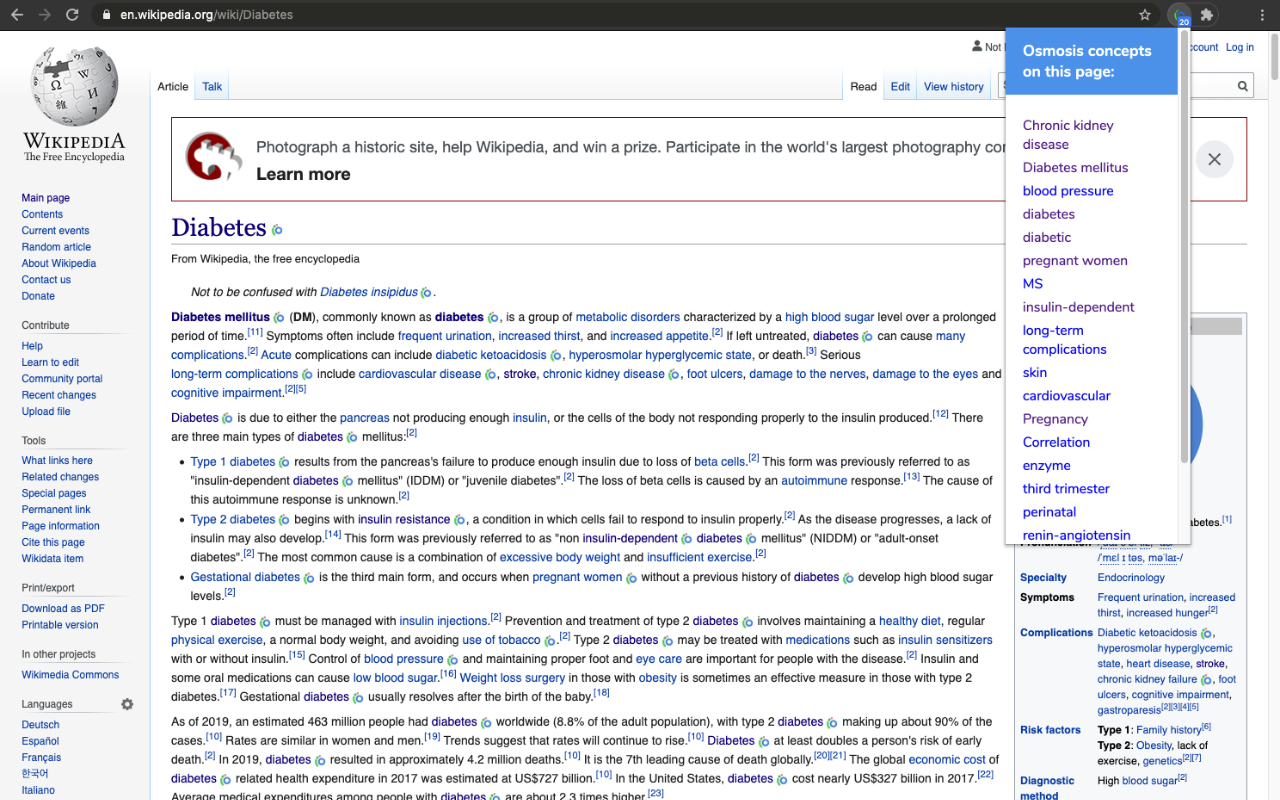Click Osmosis icon after Type 2 diabetes bullet
Image resolution: width=1280 pixels, height=800 pixels.
pyautogui.click(x=284, y=520)
